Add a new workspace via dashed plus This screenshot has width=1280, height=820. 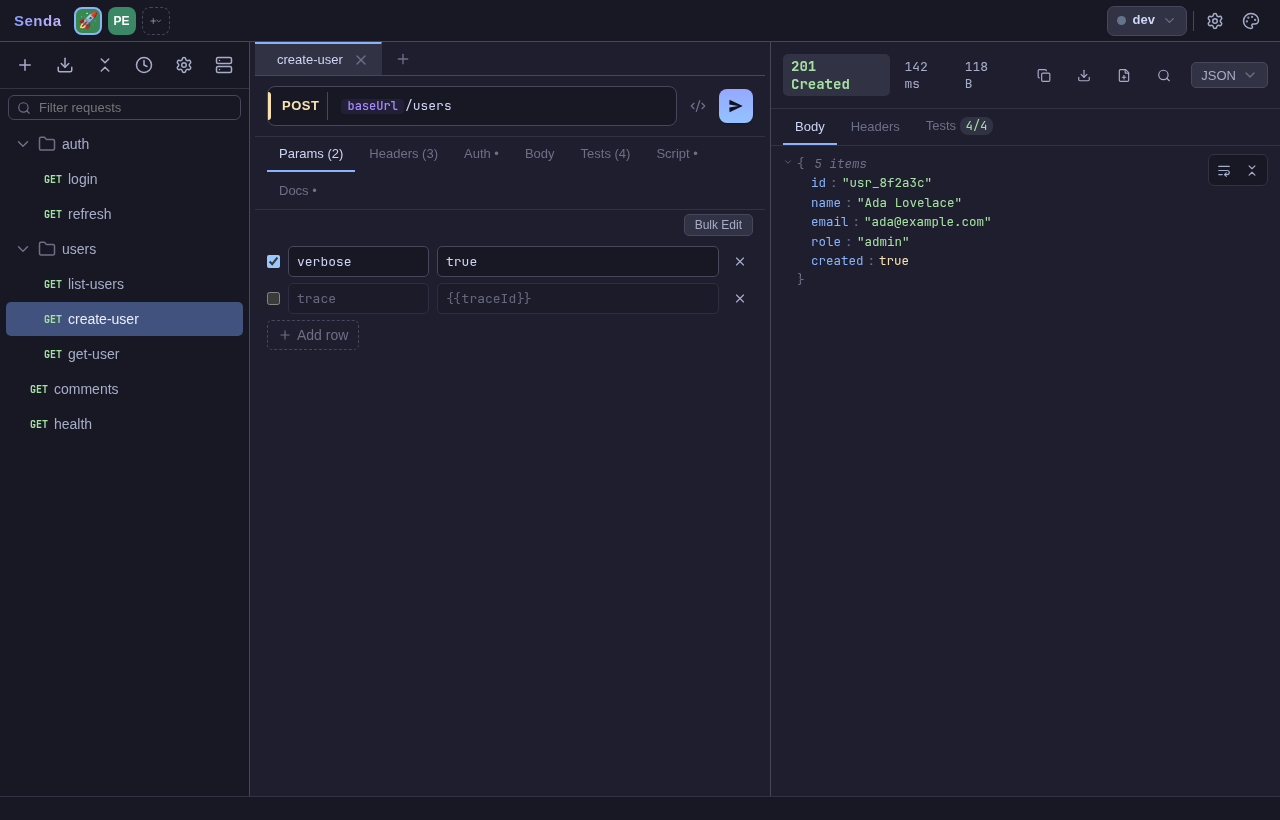pyautogui.click(x=156, y=21)
